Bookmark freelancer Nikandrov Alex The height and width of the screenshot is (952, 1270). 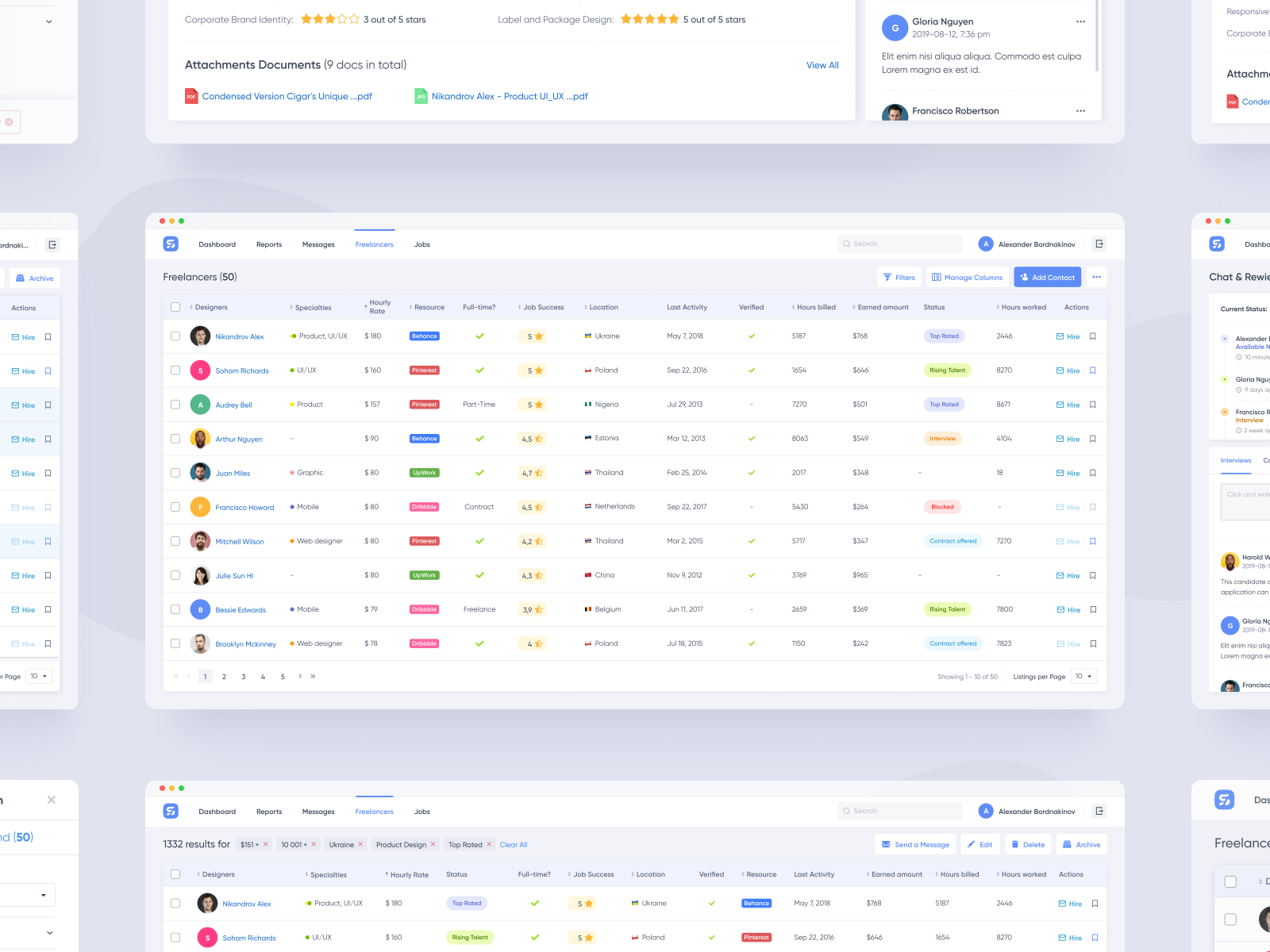tap(1093, 336)
